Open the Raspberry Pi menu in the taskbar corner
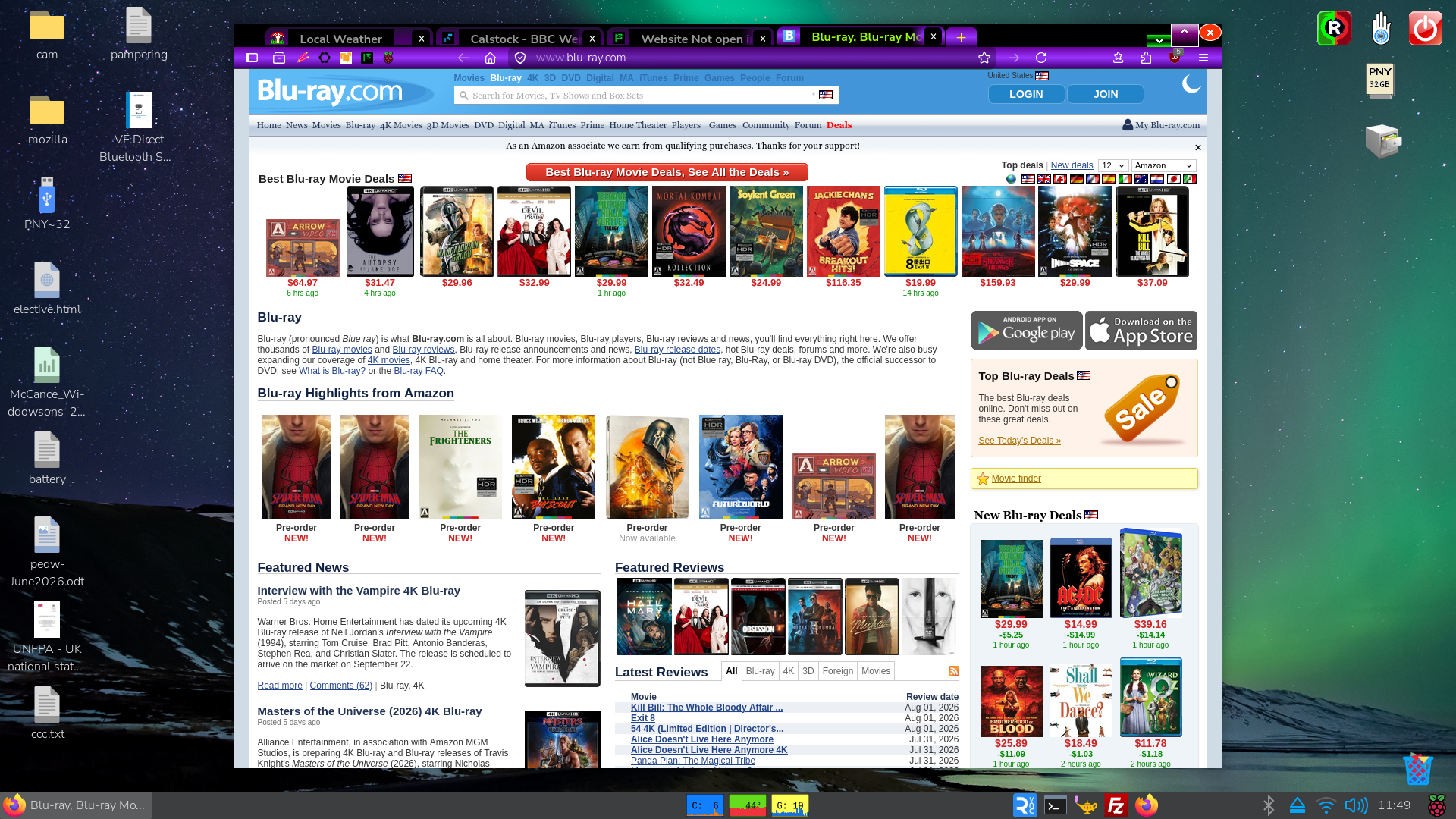 tap(1436, 805)
